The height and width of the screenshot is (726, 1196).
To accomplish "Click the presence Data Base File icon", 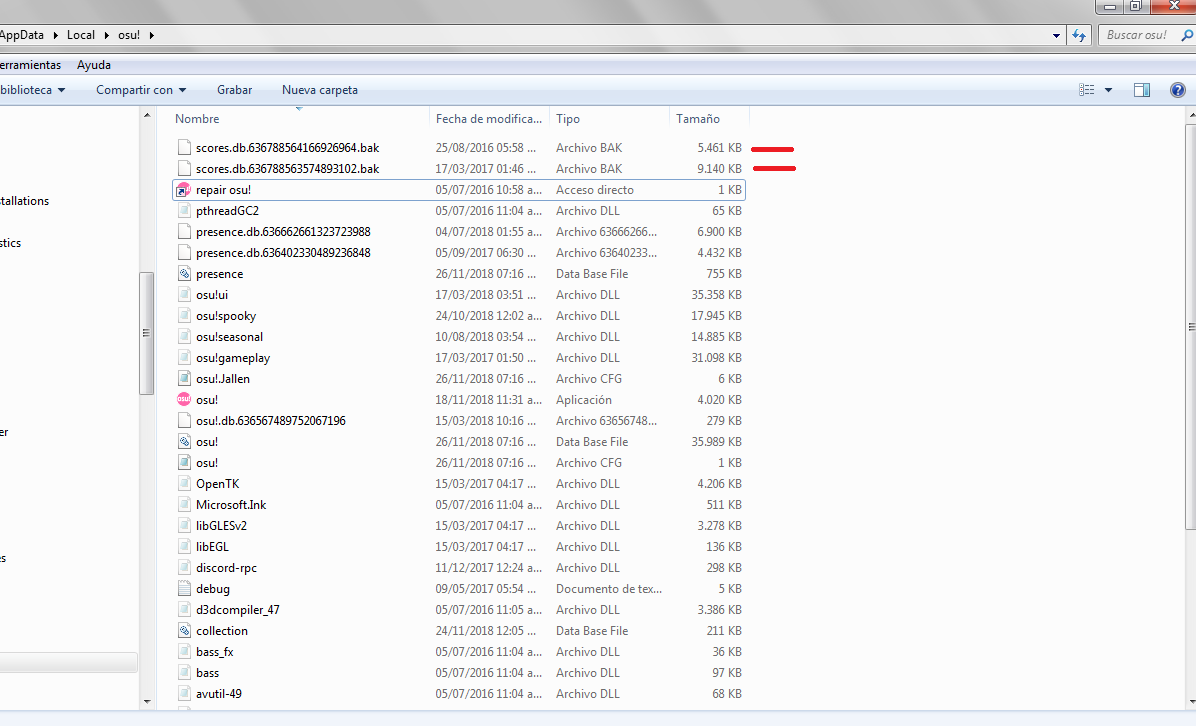I will pos(184,274).
